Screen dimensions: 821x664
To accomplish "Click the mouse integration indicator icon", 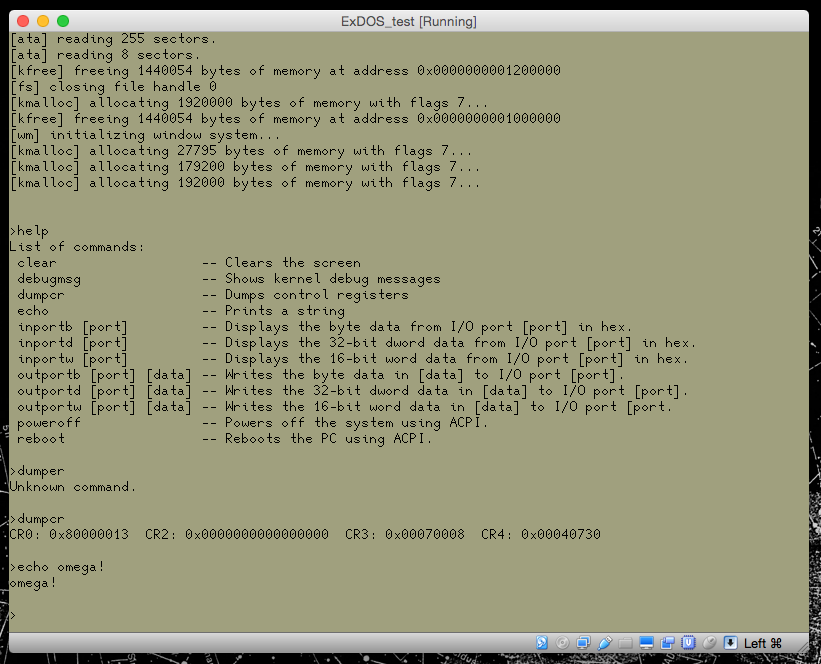I will [x=709, y=643].
